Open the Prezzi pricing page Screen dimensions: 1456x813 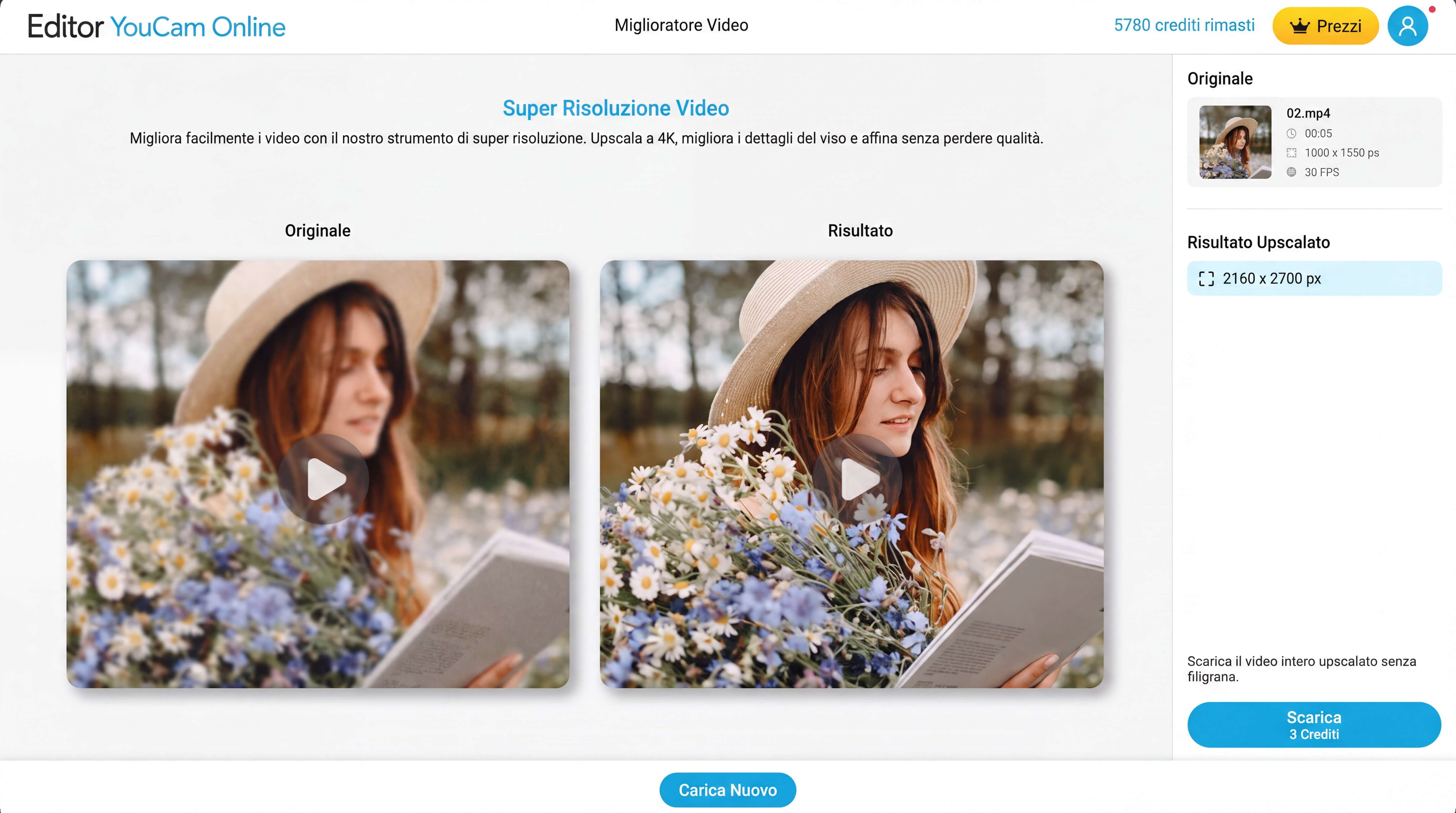(1325, 26)
